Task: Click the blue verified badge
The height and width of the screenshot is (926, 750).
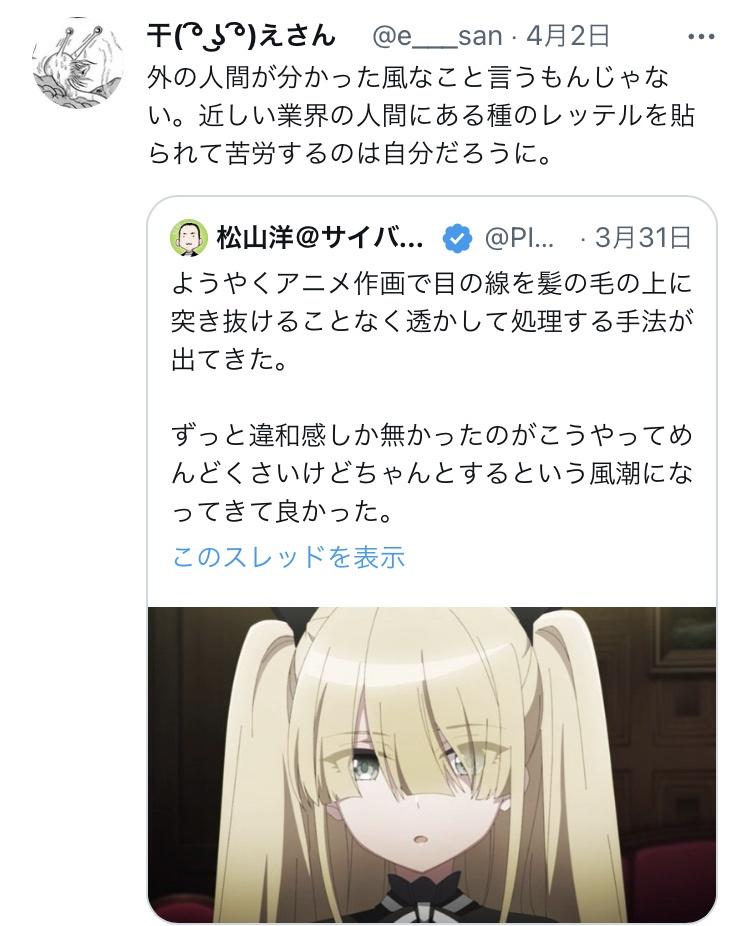Action: 458,239
